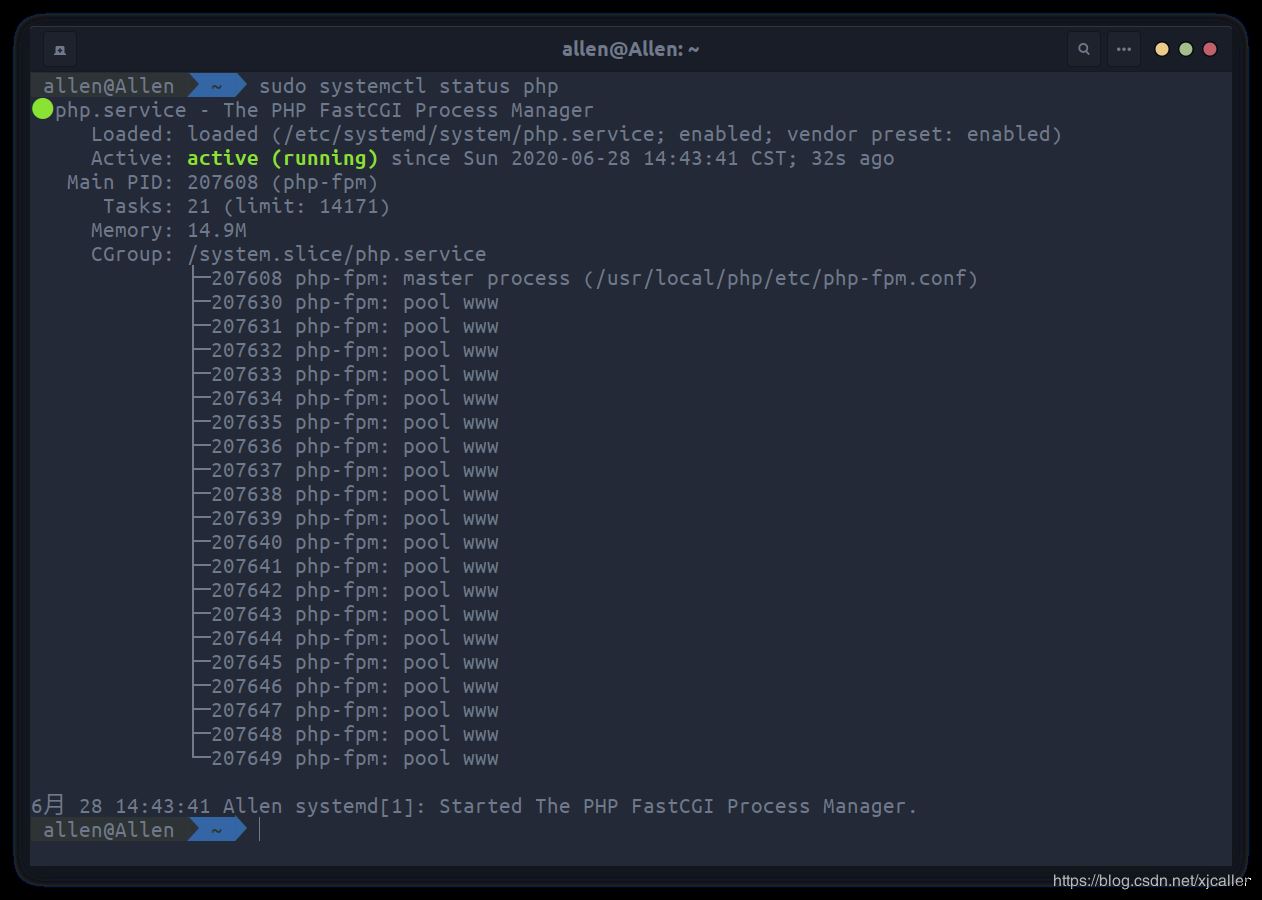This screenshot has height=900, width=1262.
Task: Click the Main PID 207608 line
Action: (x=222, y=182)
